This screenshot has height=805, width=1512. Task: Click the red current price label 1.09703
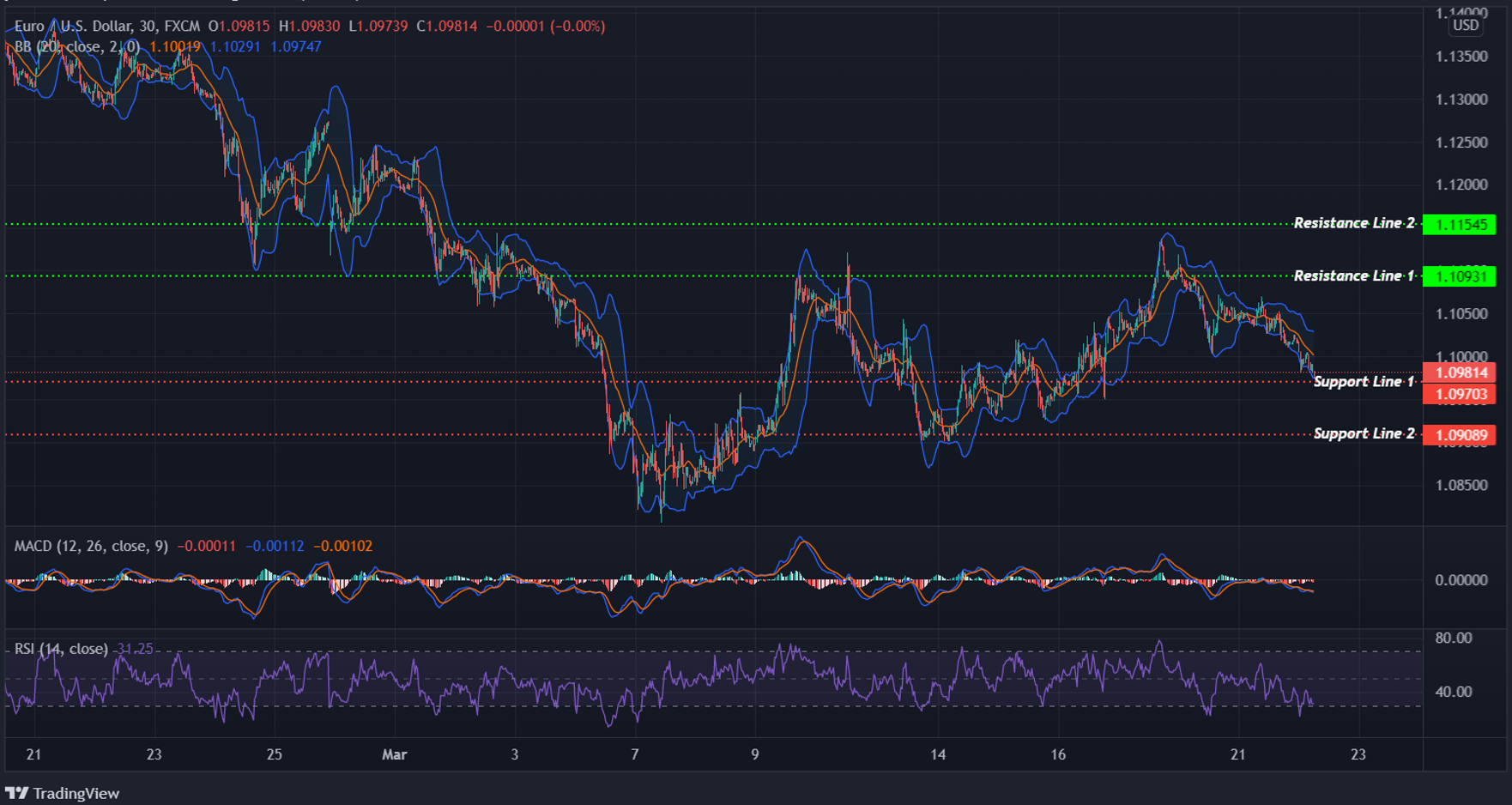click(1461, 394)
